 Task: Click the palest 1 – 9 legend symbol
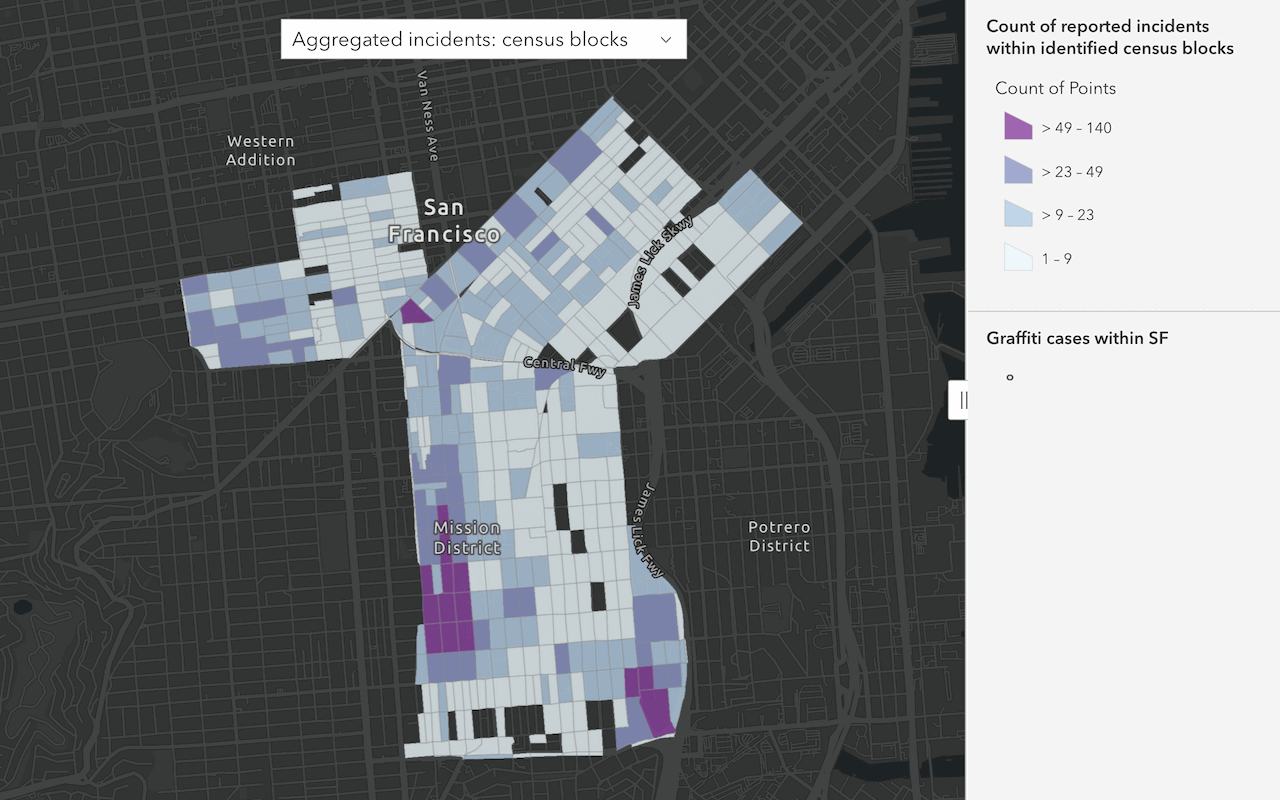click(1018, 258)
